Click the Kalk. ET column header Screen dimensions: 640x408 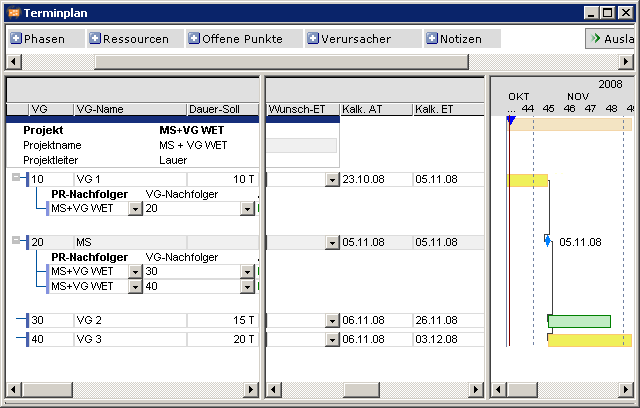click(x=449, y=109)
